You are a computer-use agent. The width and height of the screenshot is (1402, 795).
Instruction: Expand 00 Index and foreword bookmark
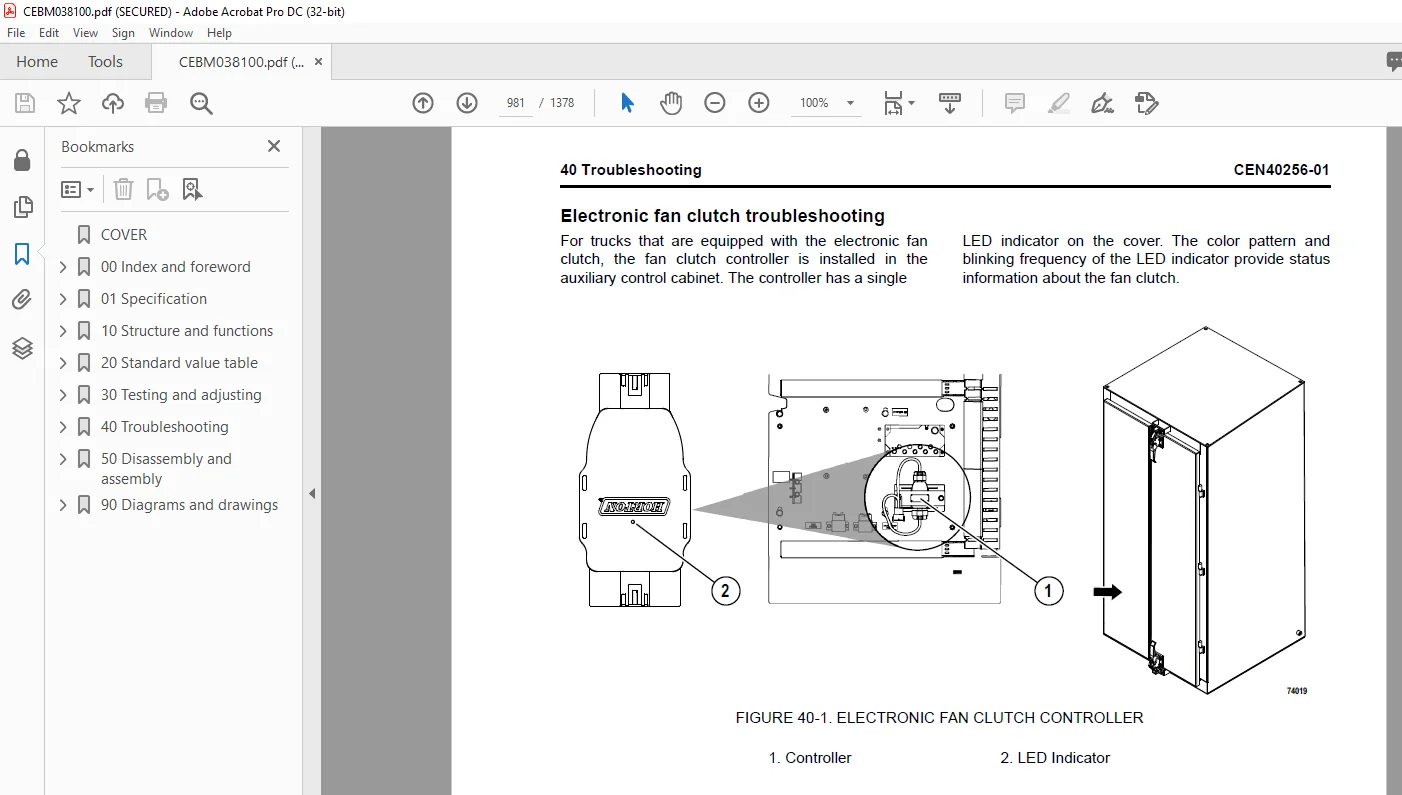[63, 267]
